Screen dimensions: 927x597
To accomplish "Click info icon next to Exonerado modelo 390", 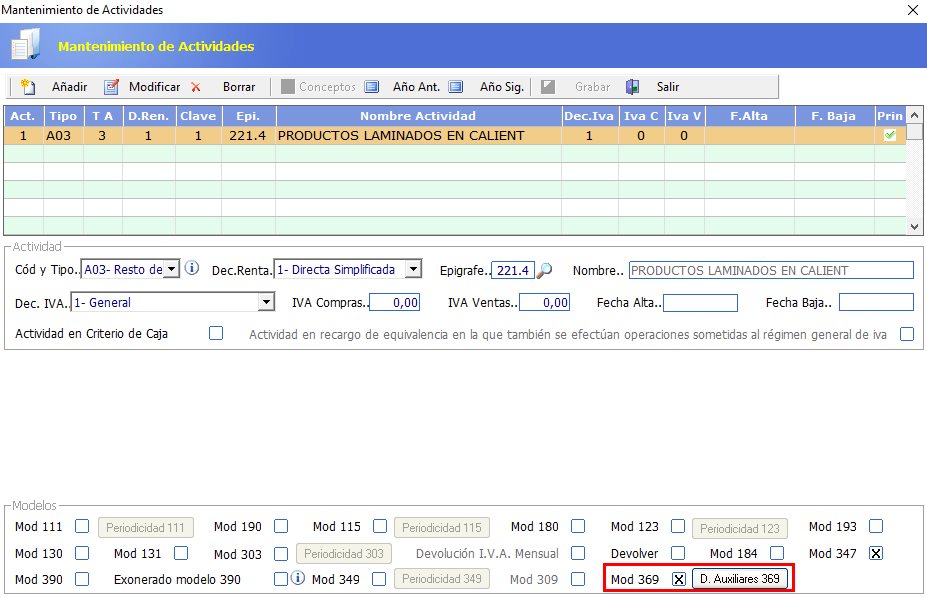I will (x=297, y=578).
